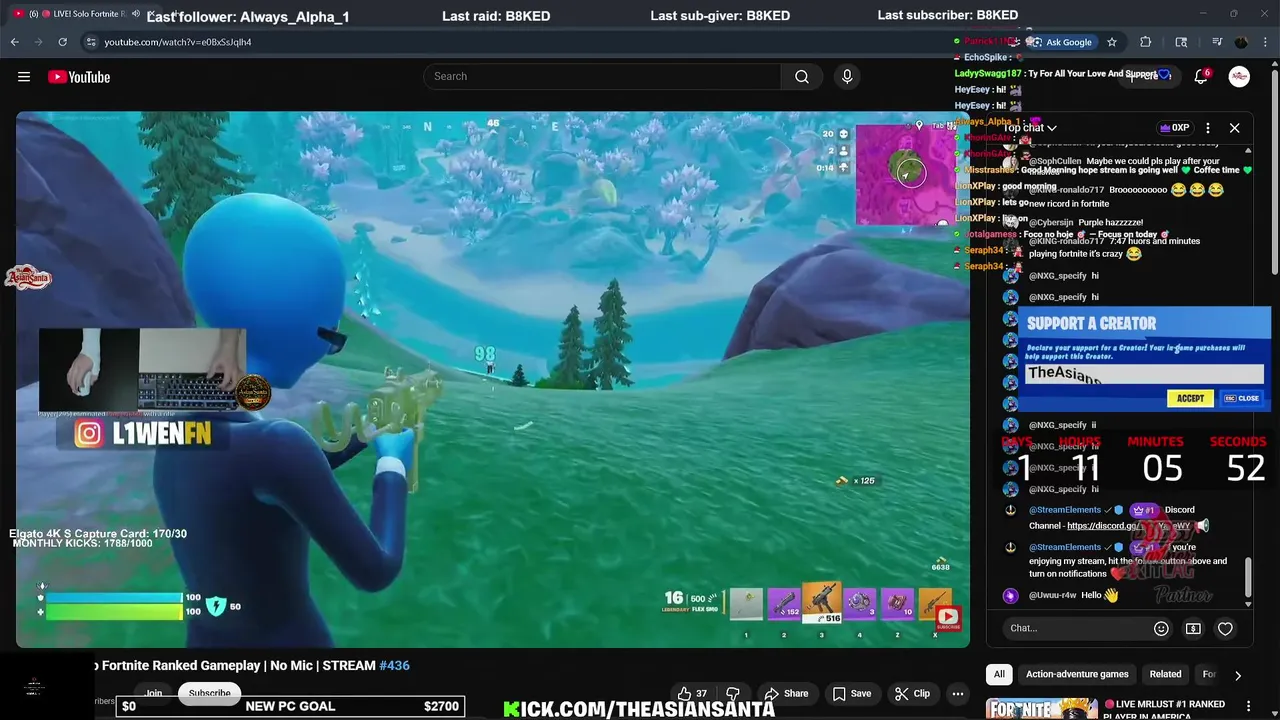Image resolution: width=1280 pixels, height=720 pixels.
Task: Click page vertical scrollbar
Action: pos(1274,170)
